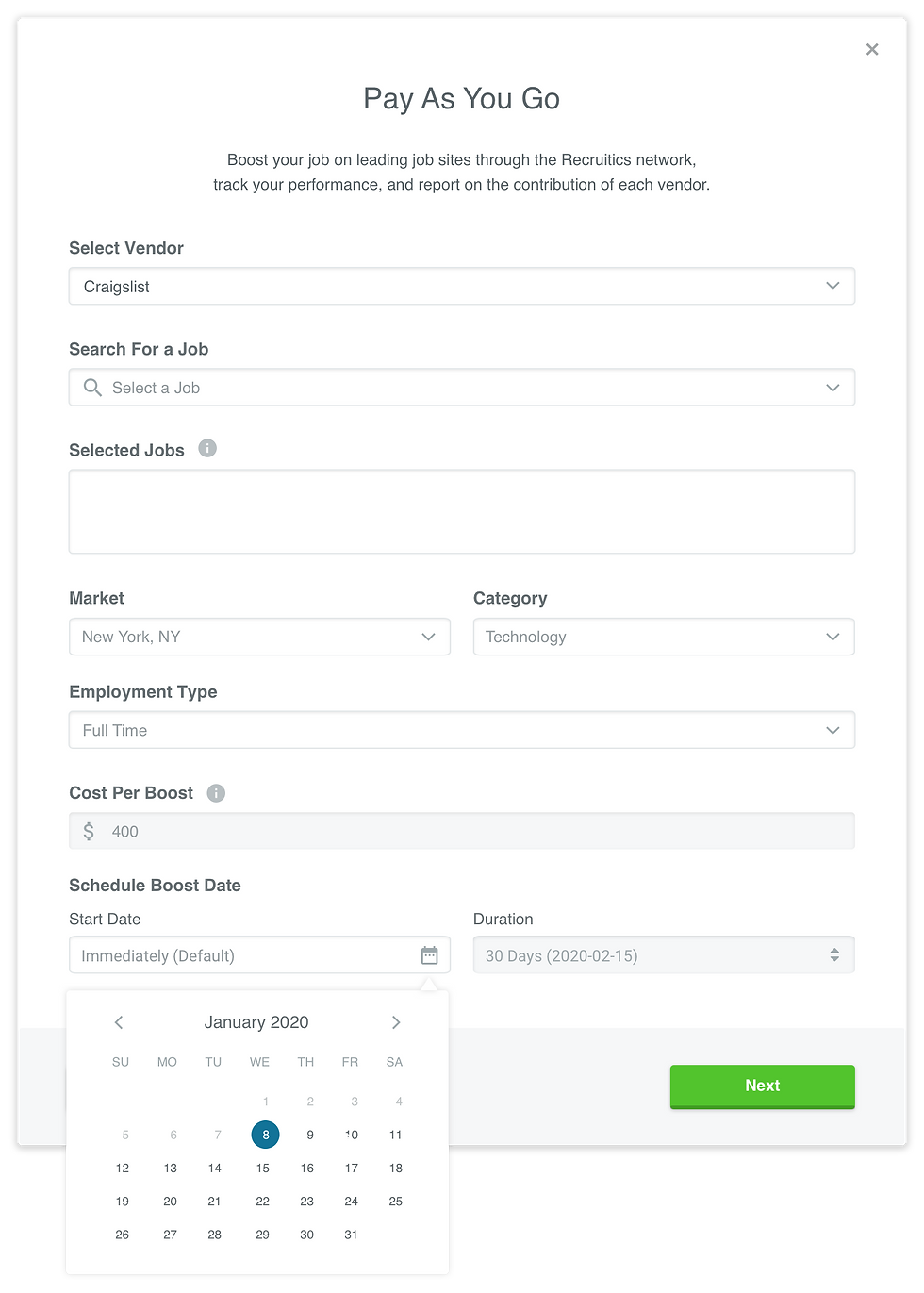Click the Cost Per Boost info icon
924x1293 pixels.
click(216, 793)
